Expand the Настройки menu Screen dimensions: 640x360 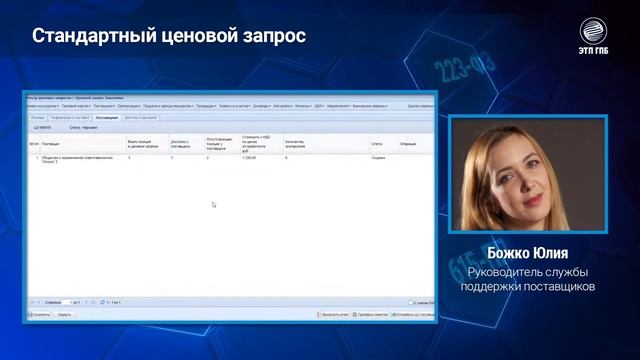282,106
